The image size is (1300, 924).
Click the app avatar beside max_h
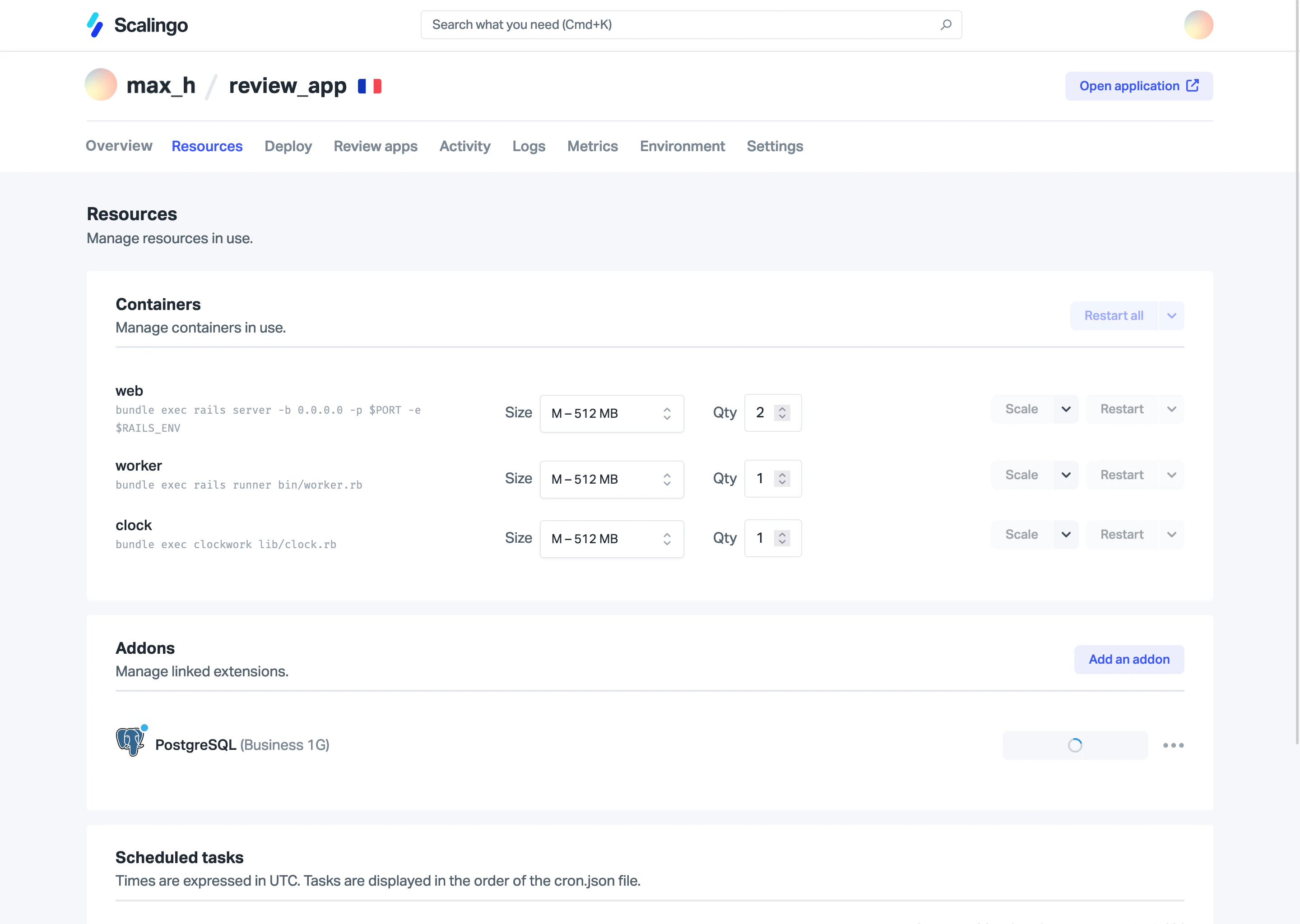101,85
